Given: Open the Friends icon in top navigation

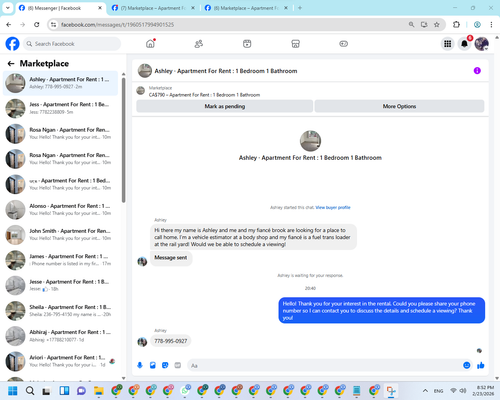Looking at the screenshot, I should click(199, 44).
